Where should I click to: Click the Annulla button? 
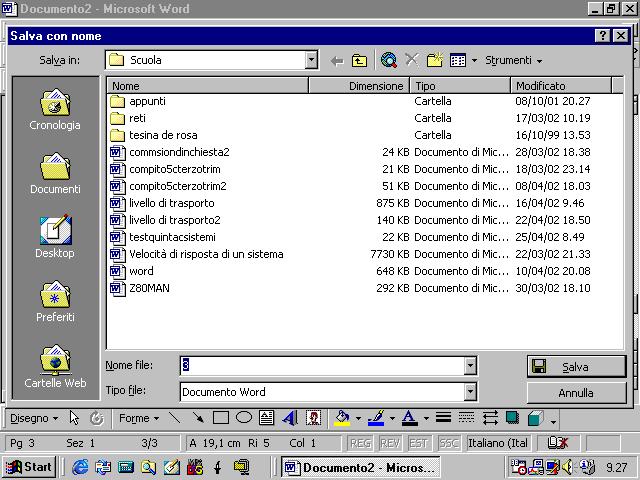(576, 393)
